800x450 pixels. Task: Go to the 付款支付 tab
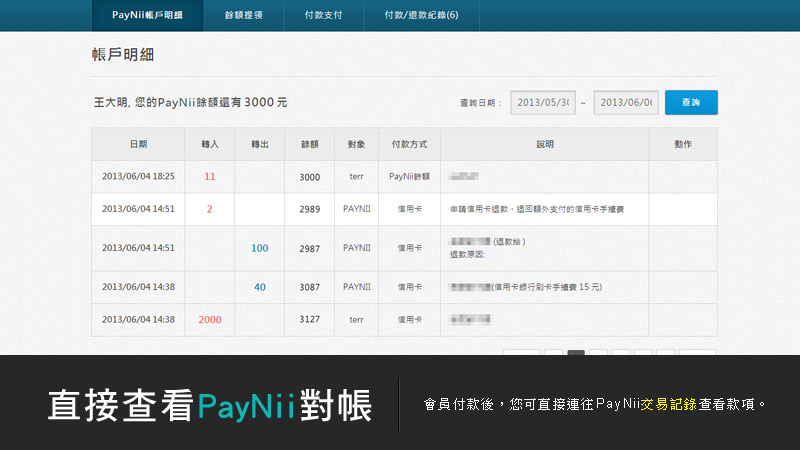click(322, 15)
